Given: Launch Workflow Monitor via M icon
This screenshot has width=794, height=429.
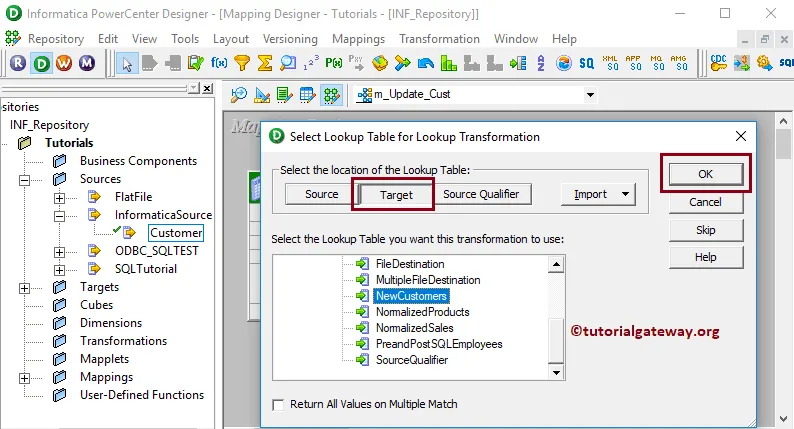Looking at the screenshot, I should (x=87, y=63).
